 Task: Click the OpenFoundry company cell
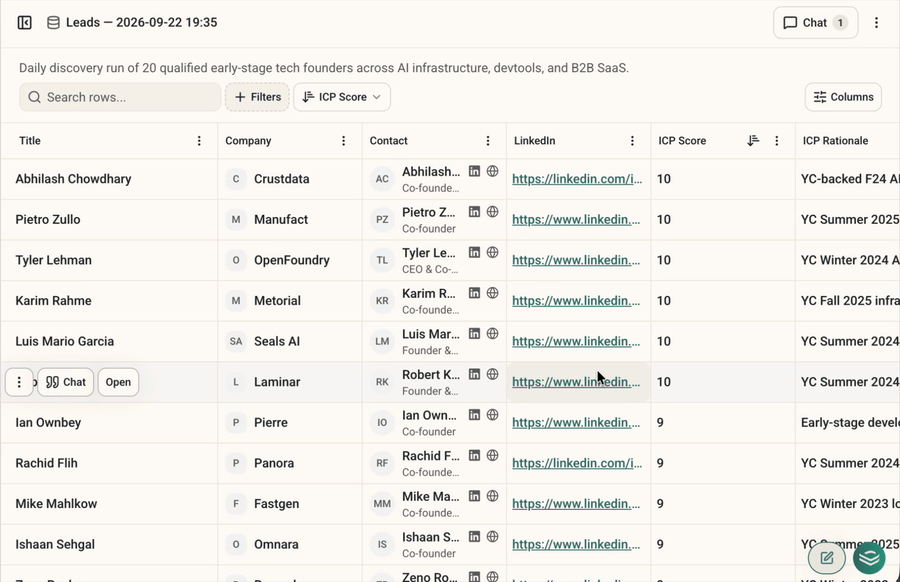(290, 261)
